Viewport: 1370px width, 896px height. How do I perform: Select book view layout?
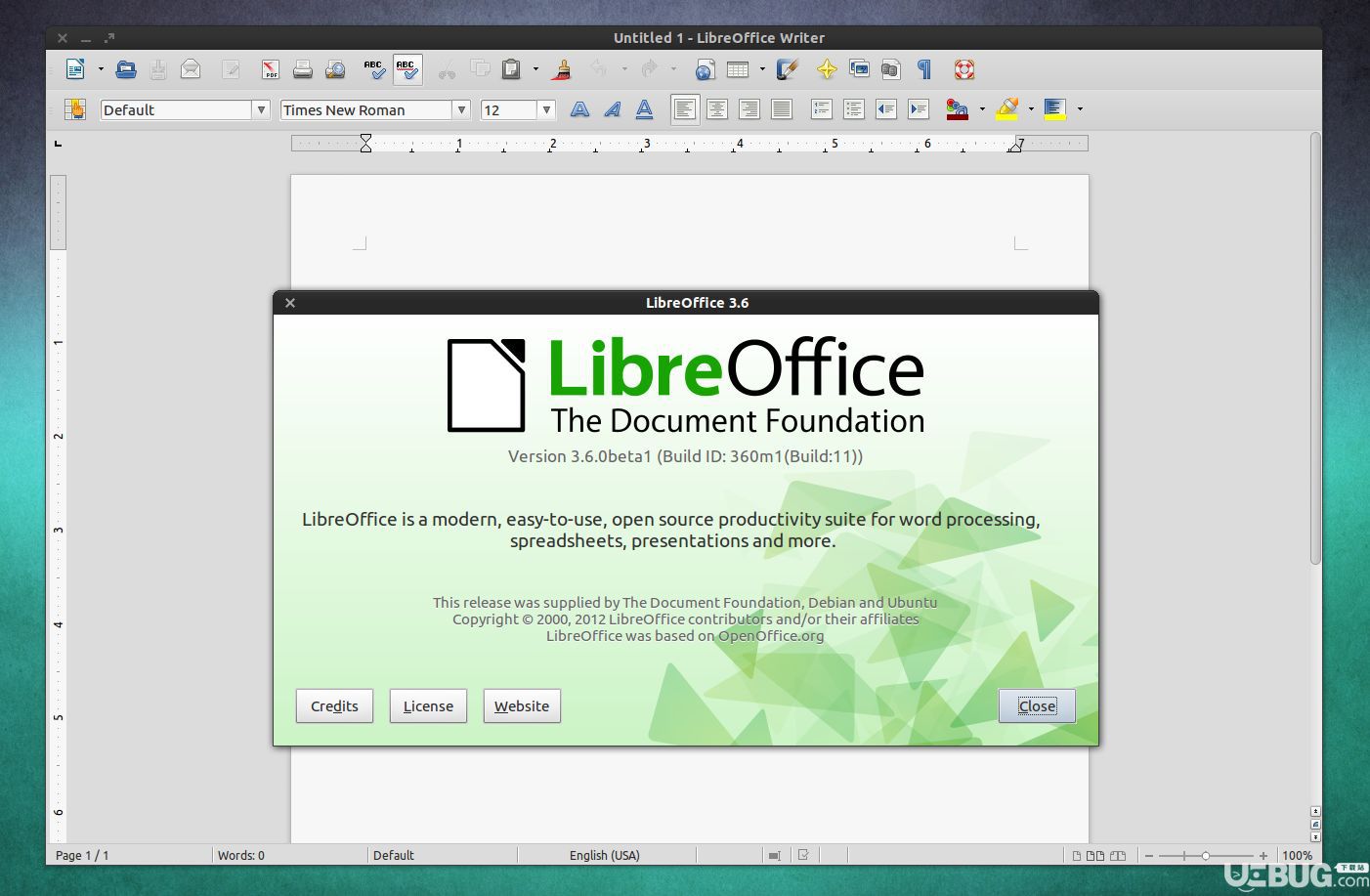1118,856
